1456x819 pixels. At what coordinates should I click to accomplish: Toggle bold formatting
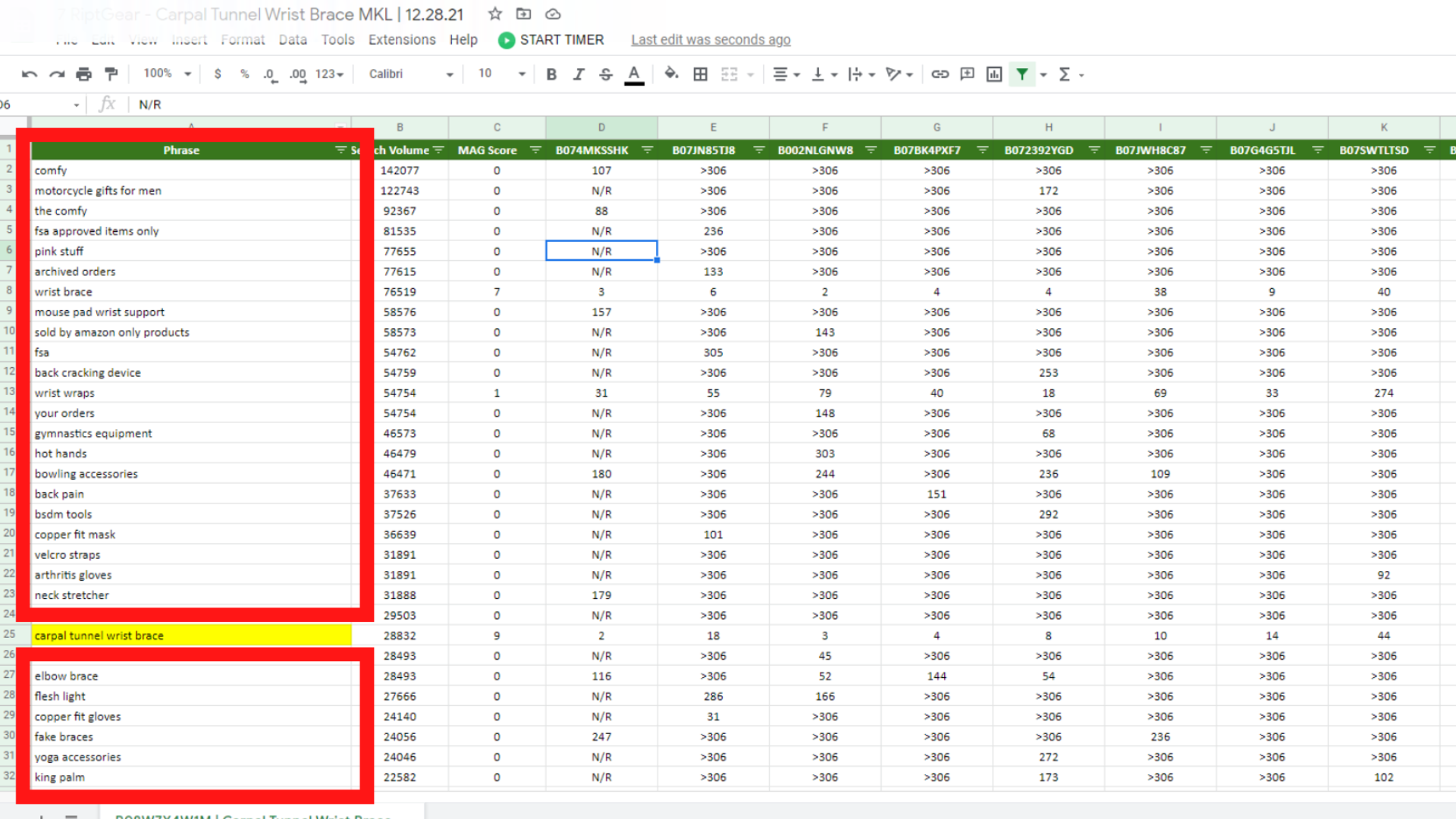tap(551, 74)
